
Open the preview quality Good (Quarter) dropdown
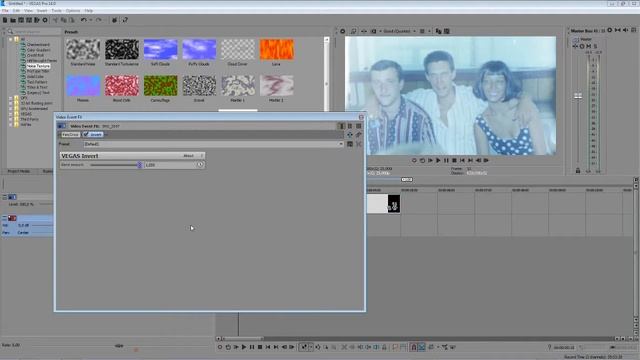pyautogui.click(x=399, y=31)
